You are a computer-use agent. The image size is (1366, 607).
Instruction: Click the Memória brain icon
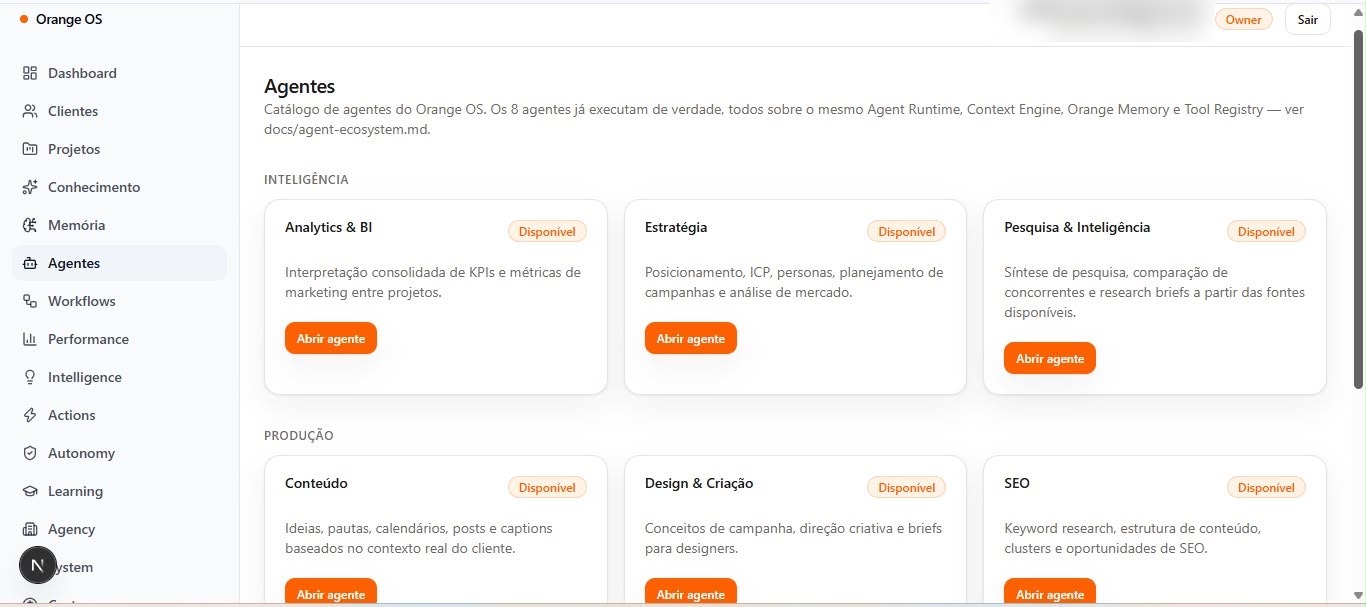click(x=30, y=225)
